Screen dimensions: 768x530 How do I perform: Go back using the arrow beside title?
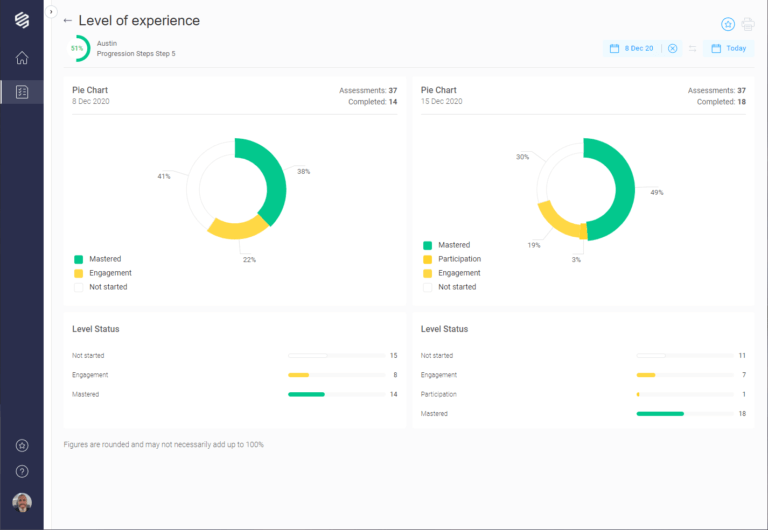(x=67, y=21)
